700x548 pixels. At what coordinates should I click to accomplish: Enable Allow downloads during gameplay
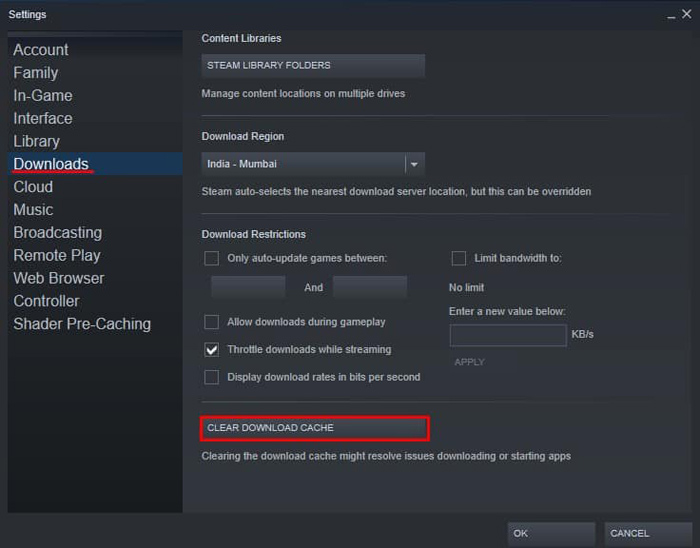tap(212, 322)
